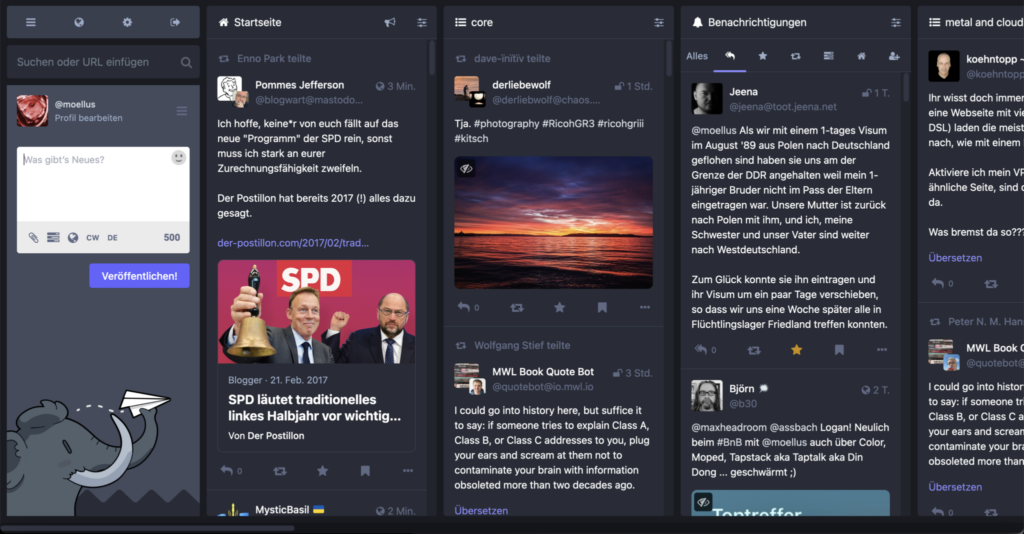Open Jeena's profile name
The height and width of the screenshot is (534, 1024).
[743, 92]
